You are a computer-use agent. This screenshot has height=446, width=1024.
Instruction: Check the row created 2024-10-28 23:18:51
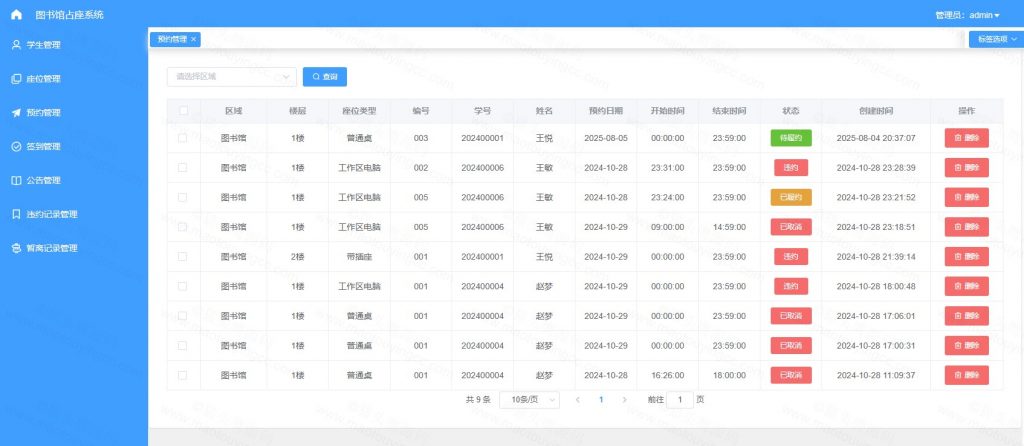(183, 227)
